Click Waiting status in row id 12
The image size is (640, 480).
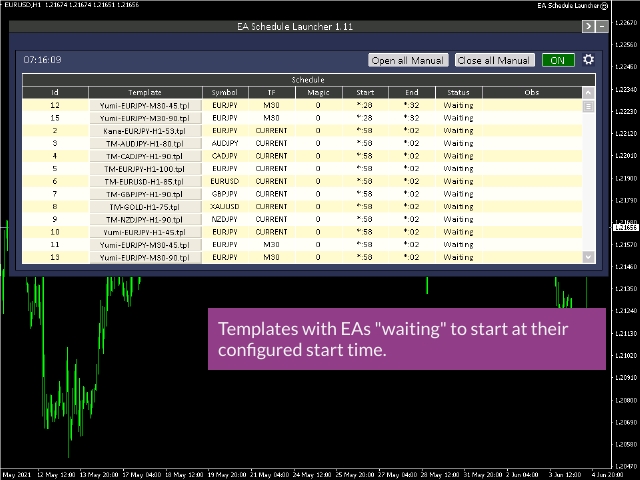[458, 105]
